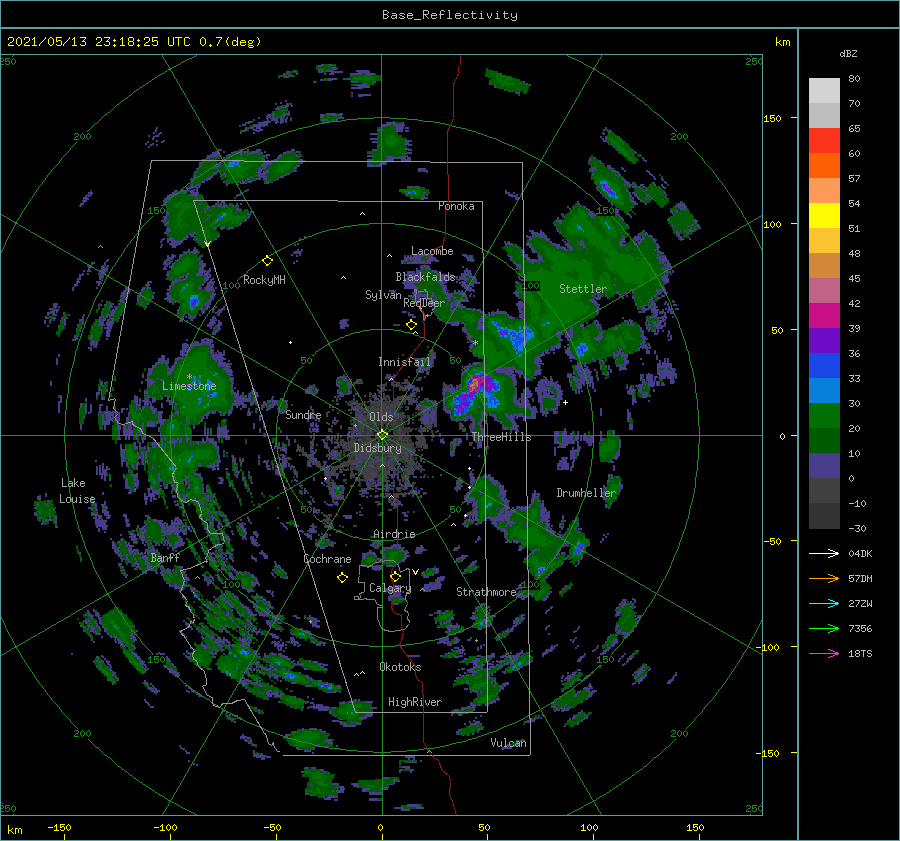Image resolution: width=900 pixels, height=841 pixels.
Task: Select the HighRiver label
Action: coord(415,702)
